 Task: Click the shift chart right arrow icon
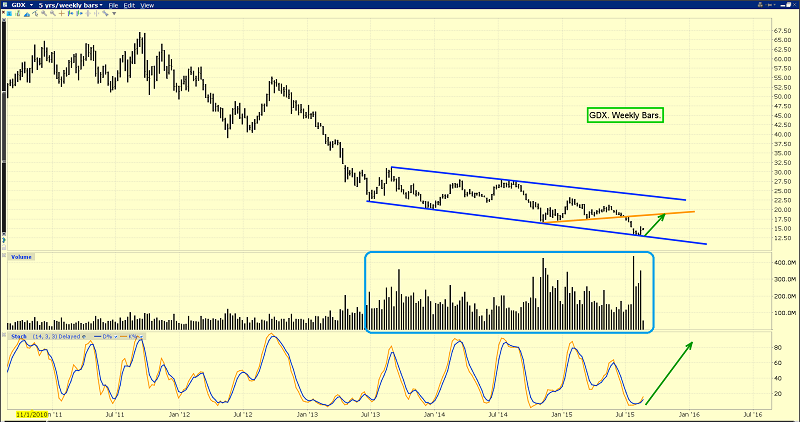79,13
